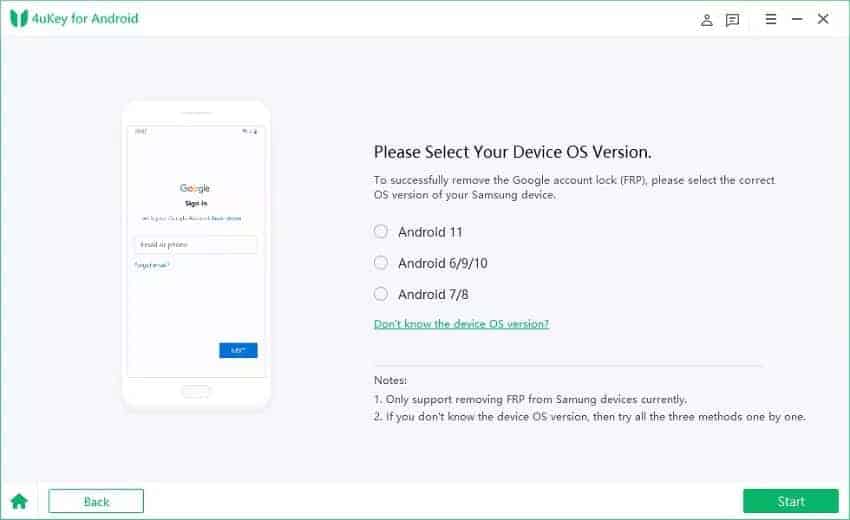Select the Android 11 radio button
The height and width of the screenshot is (520, 850).
(381, 232)
